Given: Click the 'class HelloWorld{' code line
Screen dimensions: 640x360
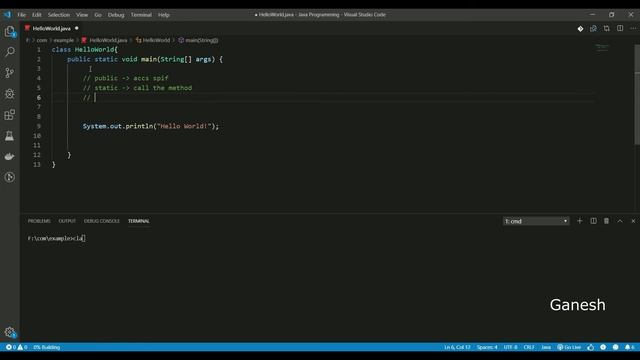Looking at the screenshot, I should pos(84,49).
